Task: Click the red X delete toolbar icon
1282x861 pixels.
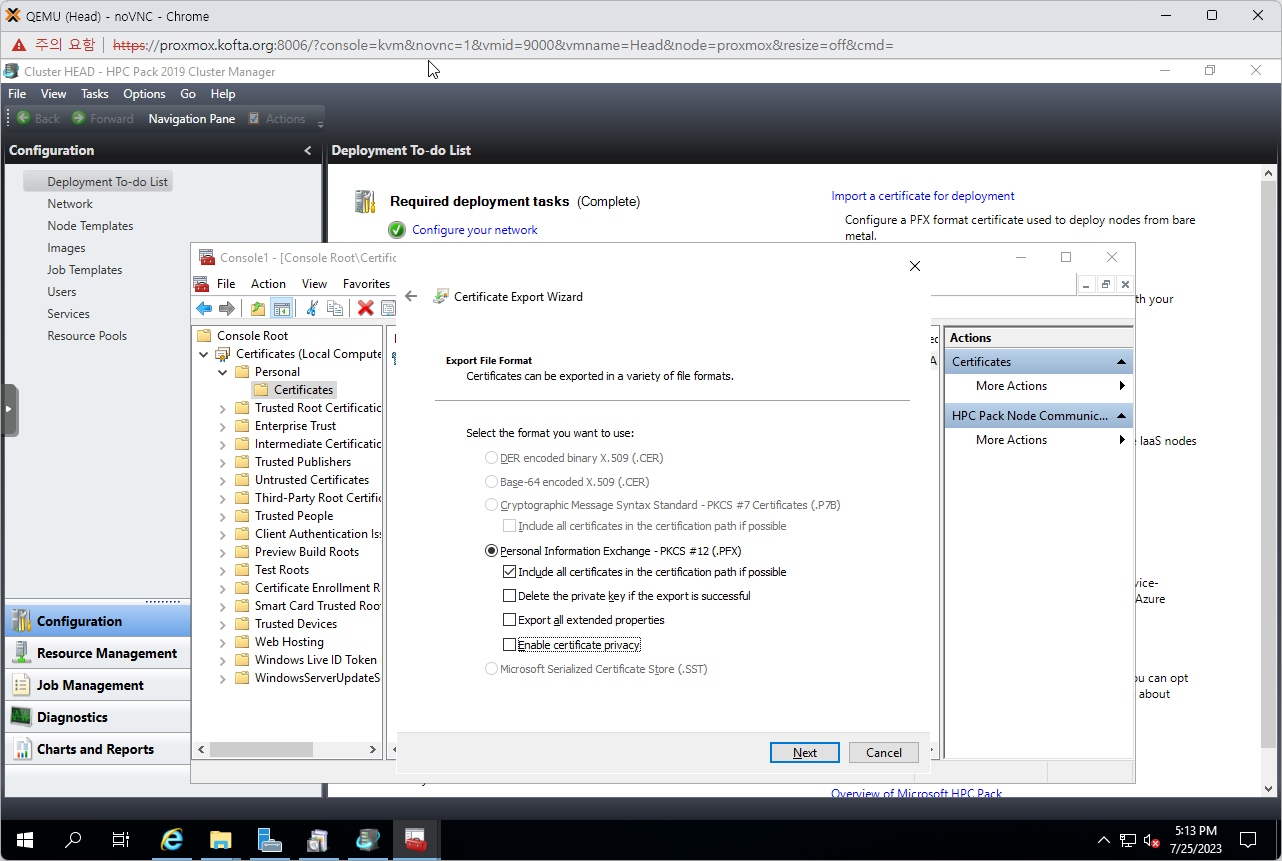Action: point(366,309)
